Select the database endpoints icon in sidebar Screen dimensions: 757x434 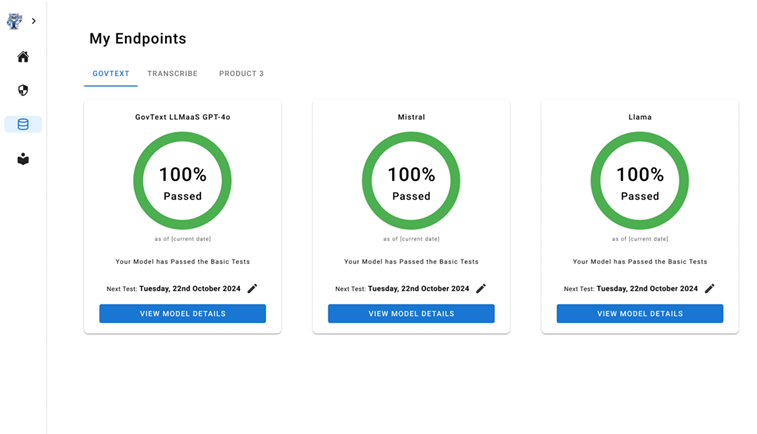(23, 124)
